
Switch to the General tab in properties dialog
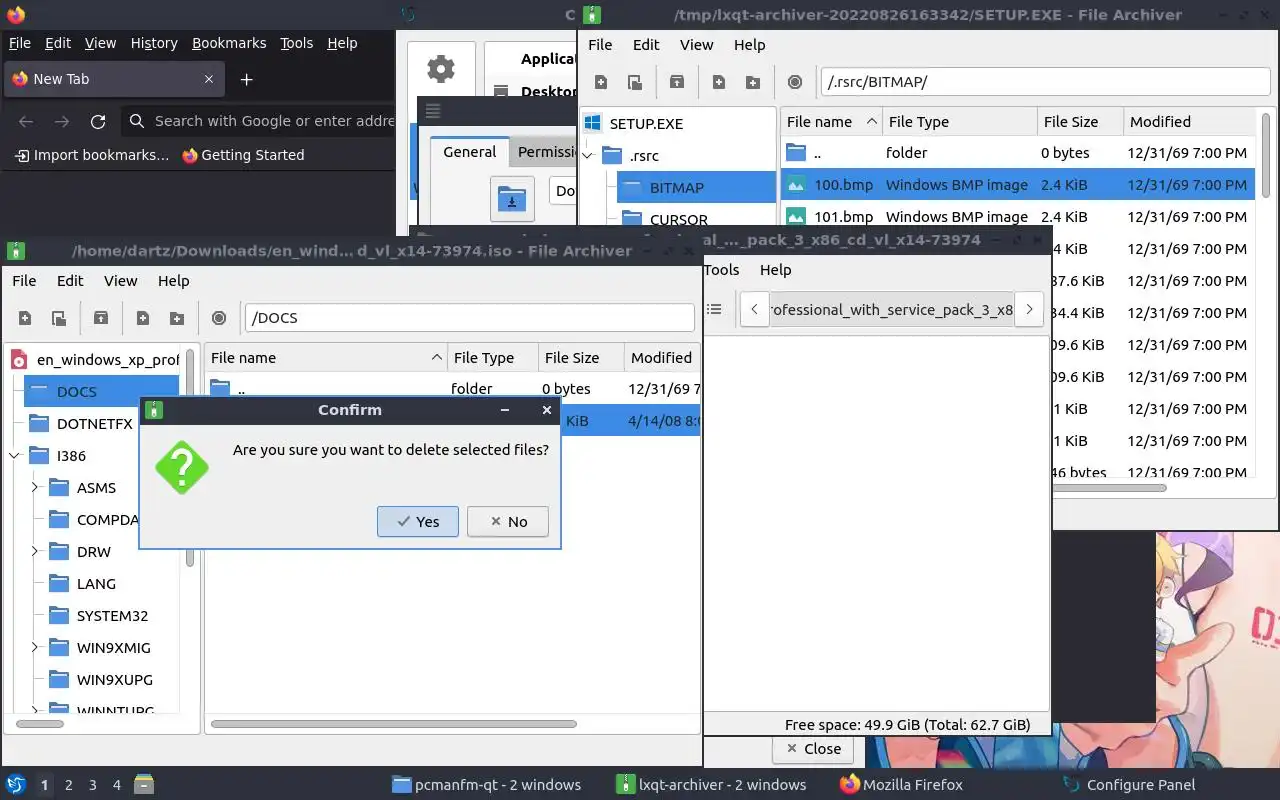click(470, 152)
